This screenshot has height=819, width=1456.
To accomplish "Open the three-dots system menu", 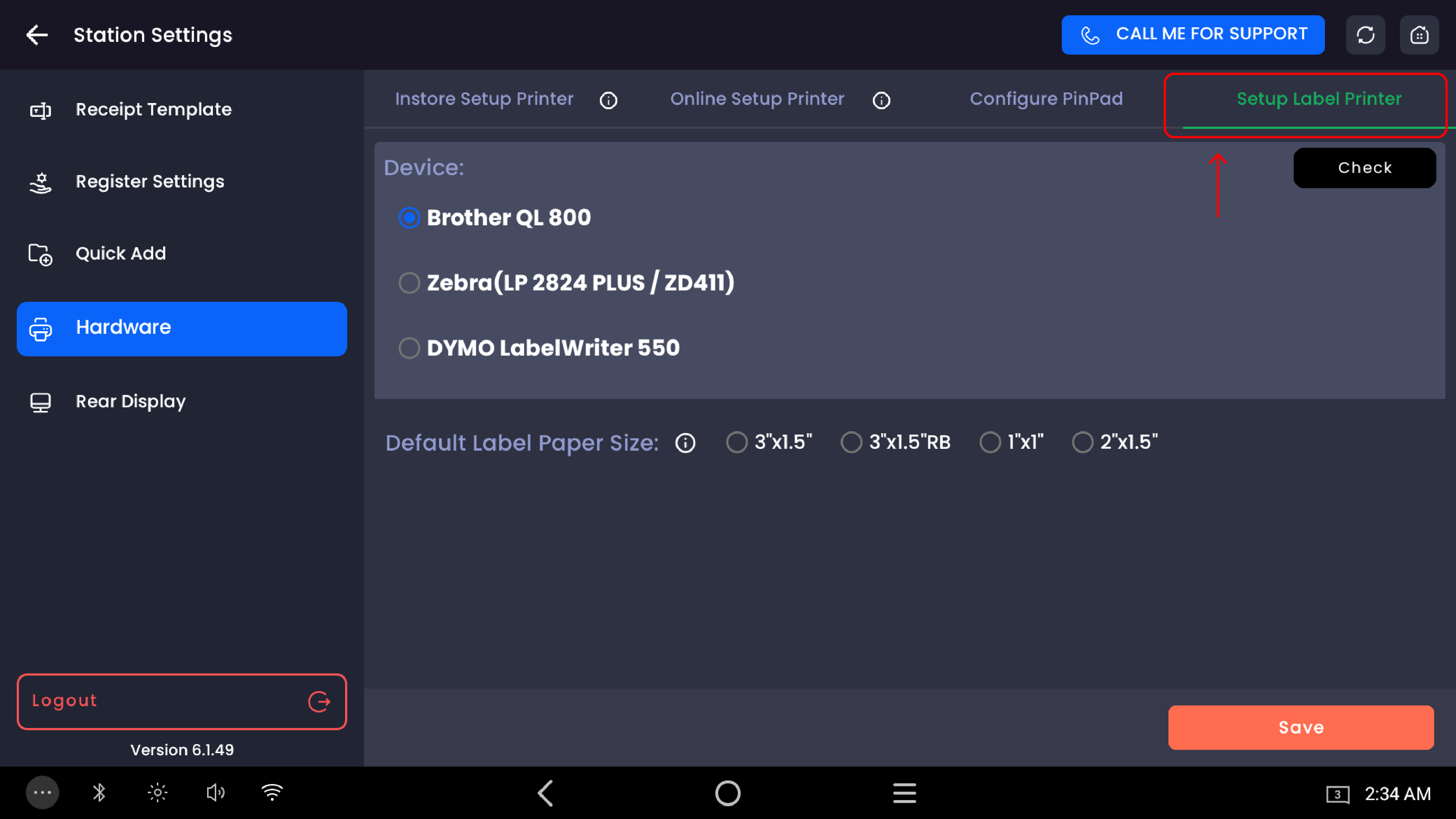I will pos(42,792).
